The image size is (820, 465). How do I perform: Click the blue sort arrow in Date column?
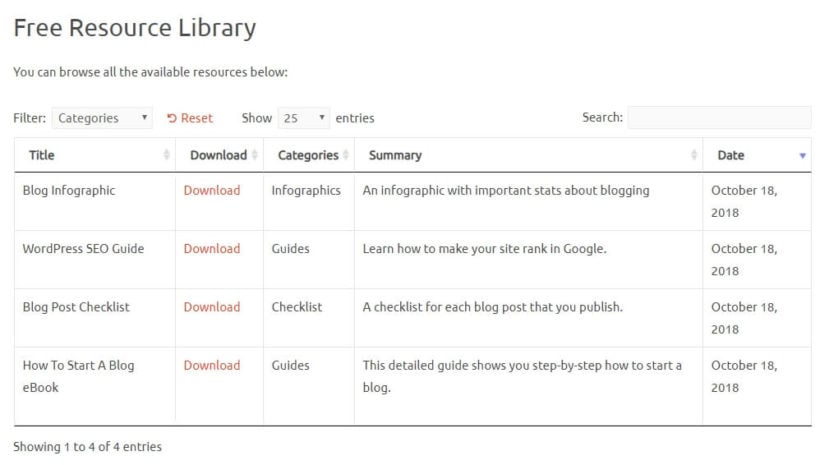point(803,155)
